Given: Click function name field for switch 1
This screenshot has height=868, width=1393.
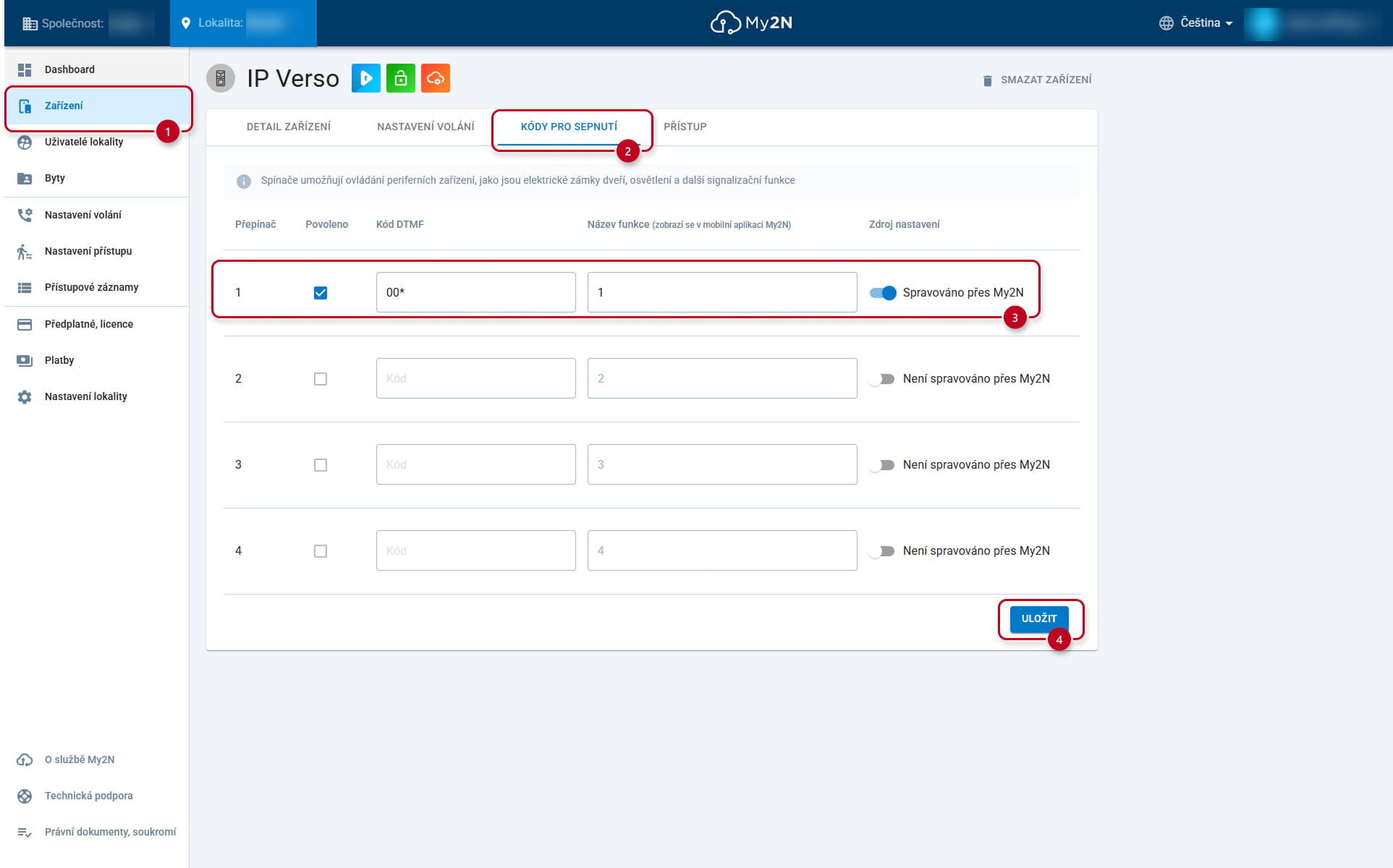Looking at the screenshot, I should (722, 292).
